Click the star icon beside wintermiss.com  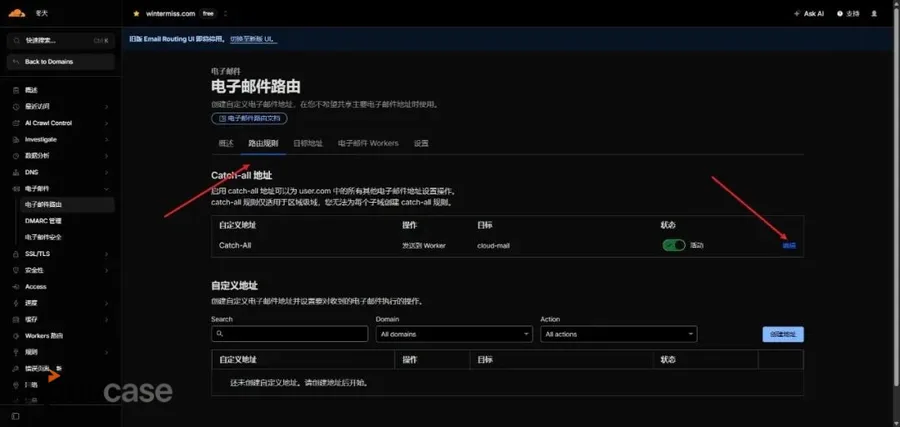(136, 13)
